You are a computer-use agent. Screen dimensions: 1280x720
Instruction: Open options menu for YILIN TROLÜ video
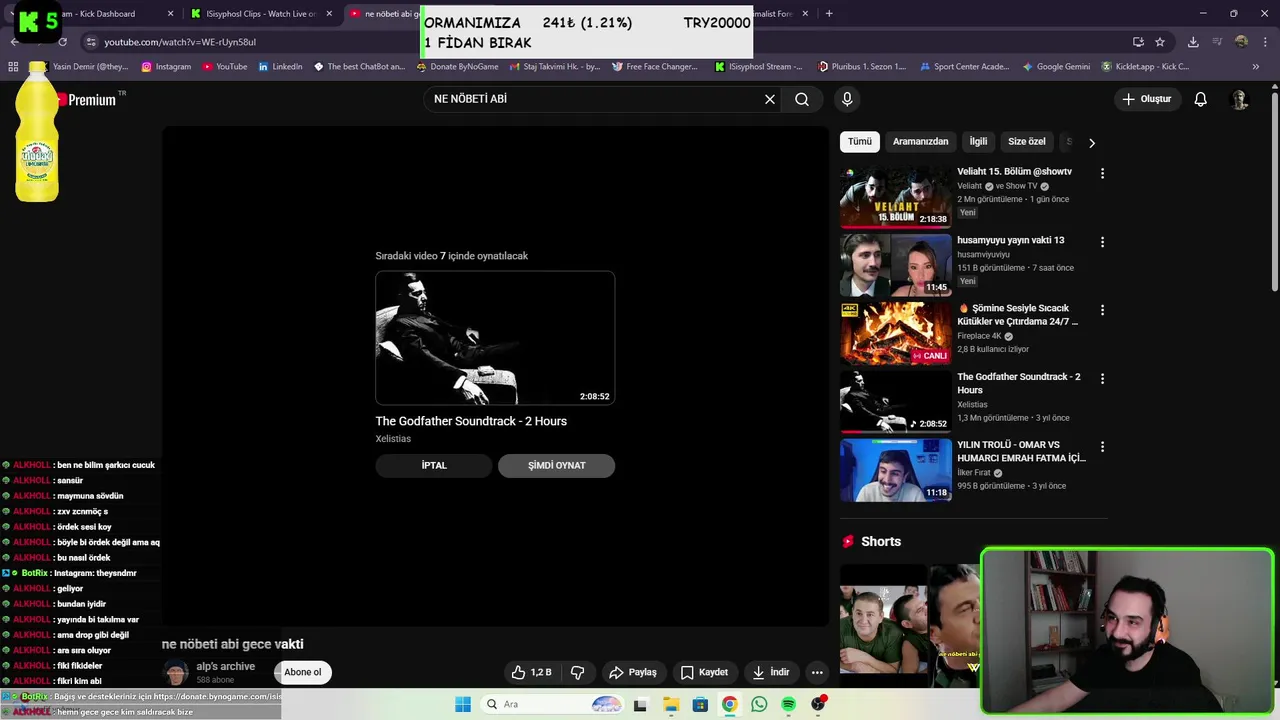pyautogui.click(x=1102, y=447)
